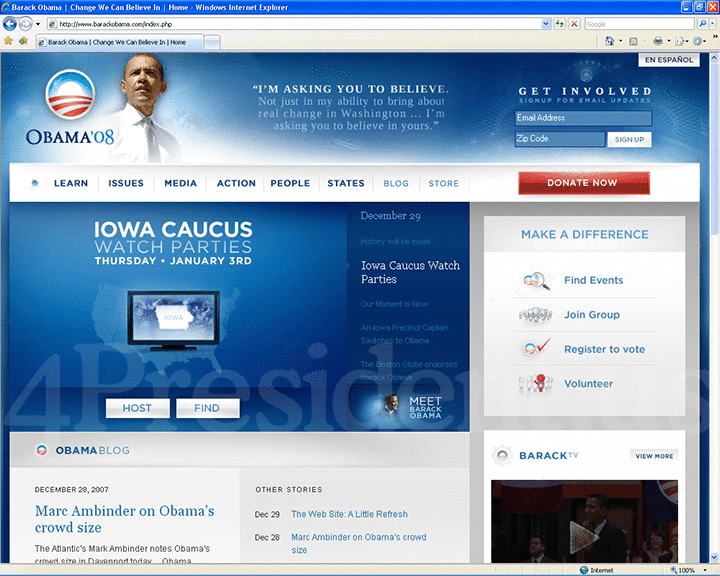720x576 pixels.
Task: Open the ACTION navigation menu
Action: tap(236, 183)
